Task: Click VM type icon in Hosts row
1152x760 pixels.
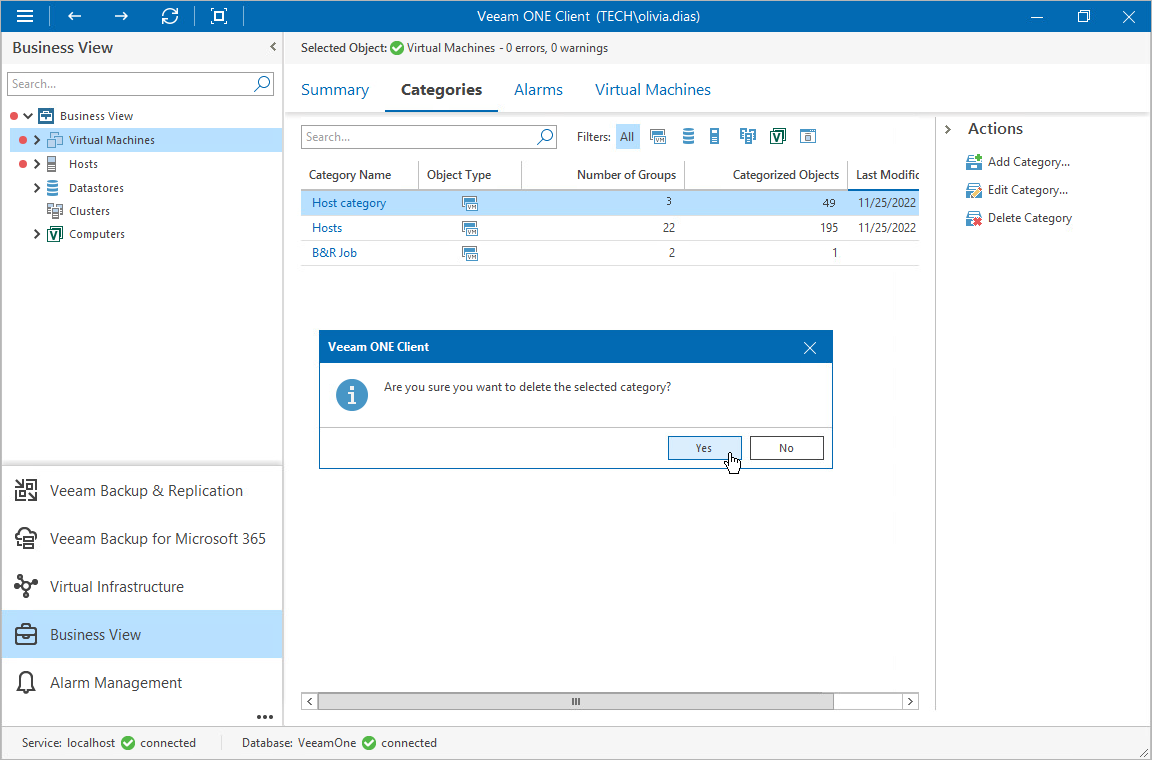Action: [x=469, y=228]
